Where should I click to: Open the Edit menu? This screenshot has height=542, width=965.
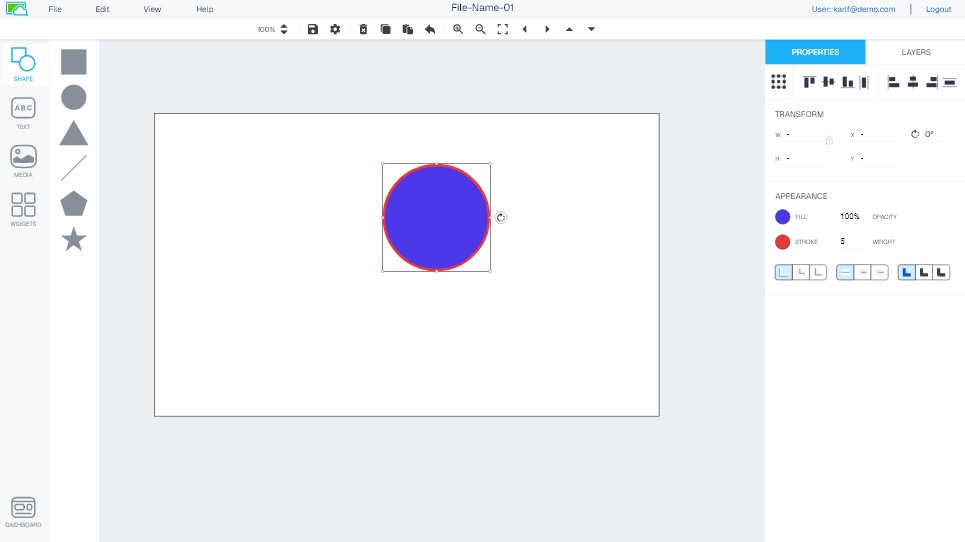(x=102, y=9)
